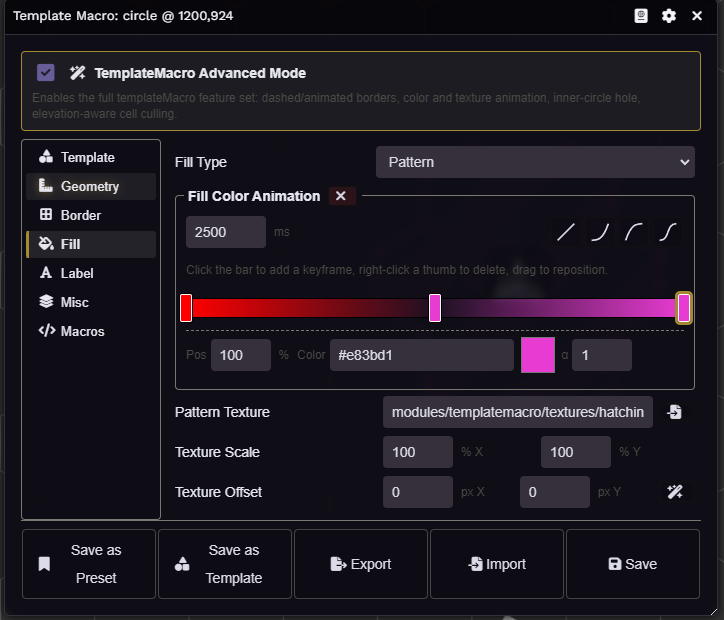Viewport: 724px width, 620px height.
Task: Switch to the Geometry tab
Action: click(91, 187)
